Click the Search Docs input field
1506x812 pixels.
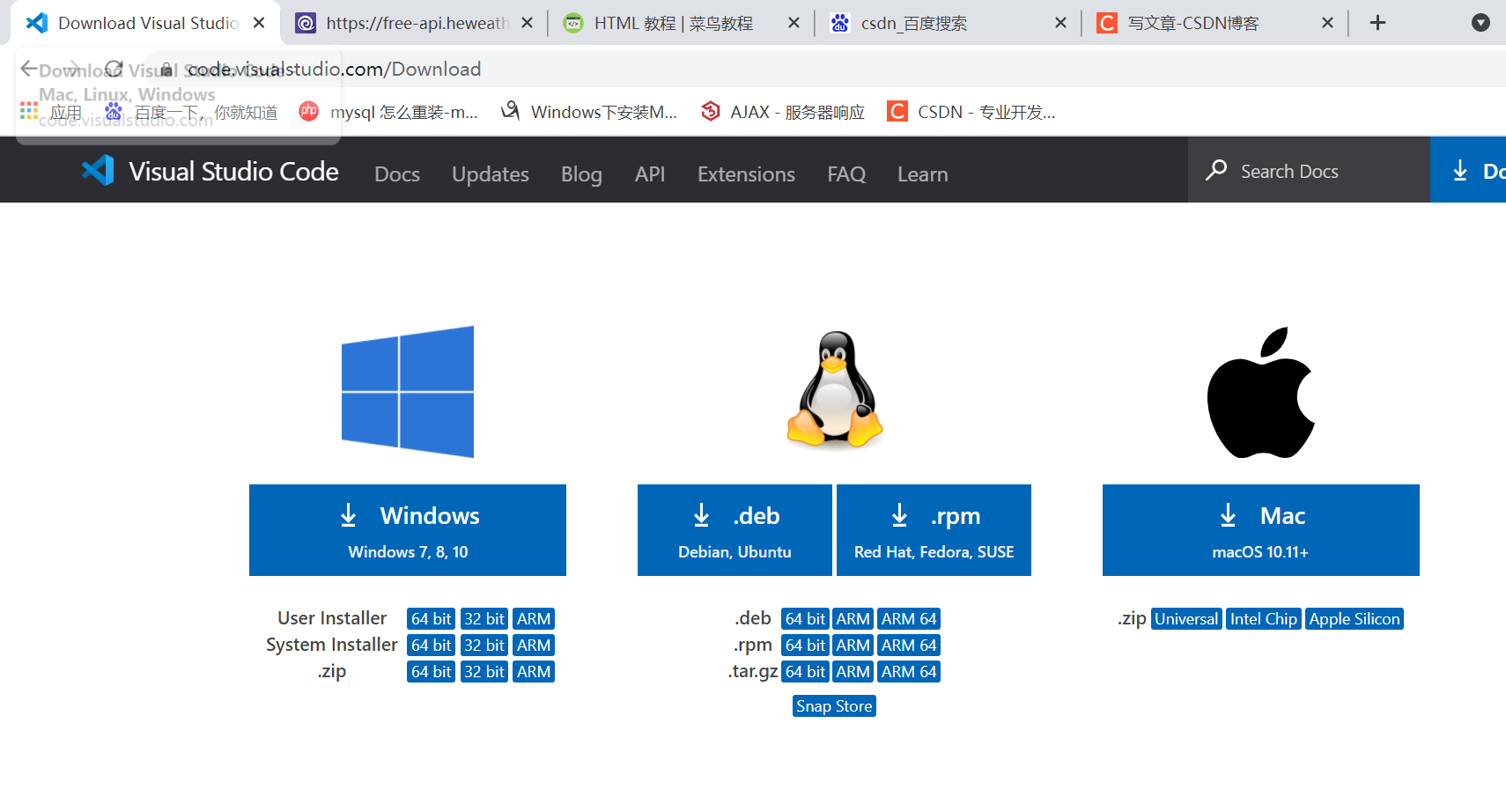pyautogui.click(x=1309, y=170)
